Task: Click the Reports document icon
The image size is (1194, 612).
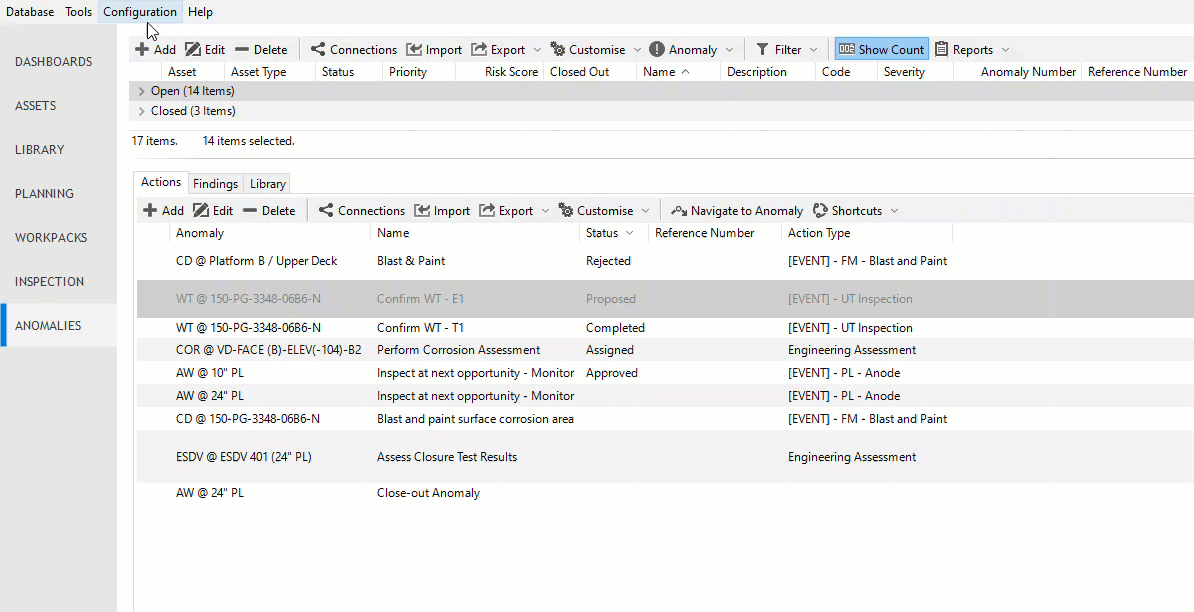Action: tap(941, 49)
